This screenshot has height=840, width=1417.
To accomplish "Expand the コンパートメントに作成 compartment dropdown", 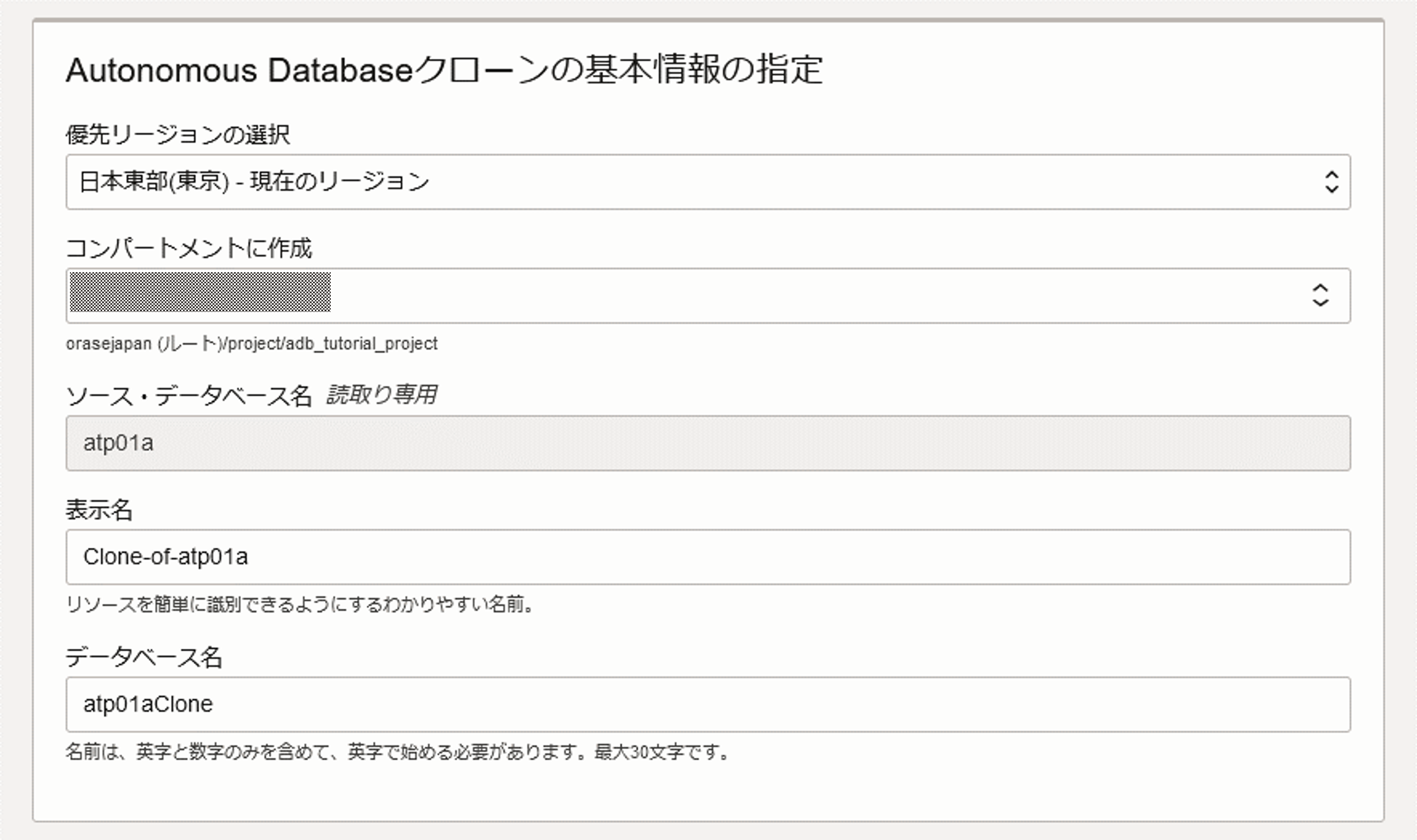I will click(736, 296).
